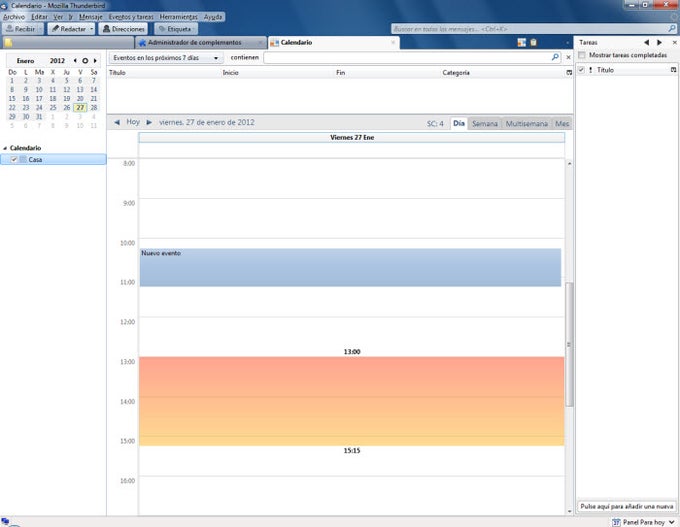Open the Editar menu

39,17
